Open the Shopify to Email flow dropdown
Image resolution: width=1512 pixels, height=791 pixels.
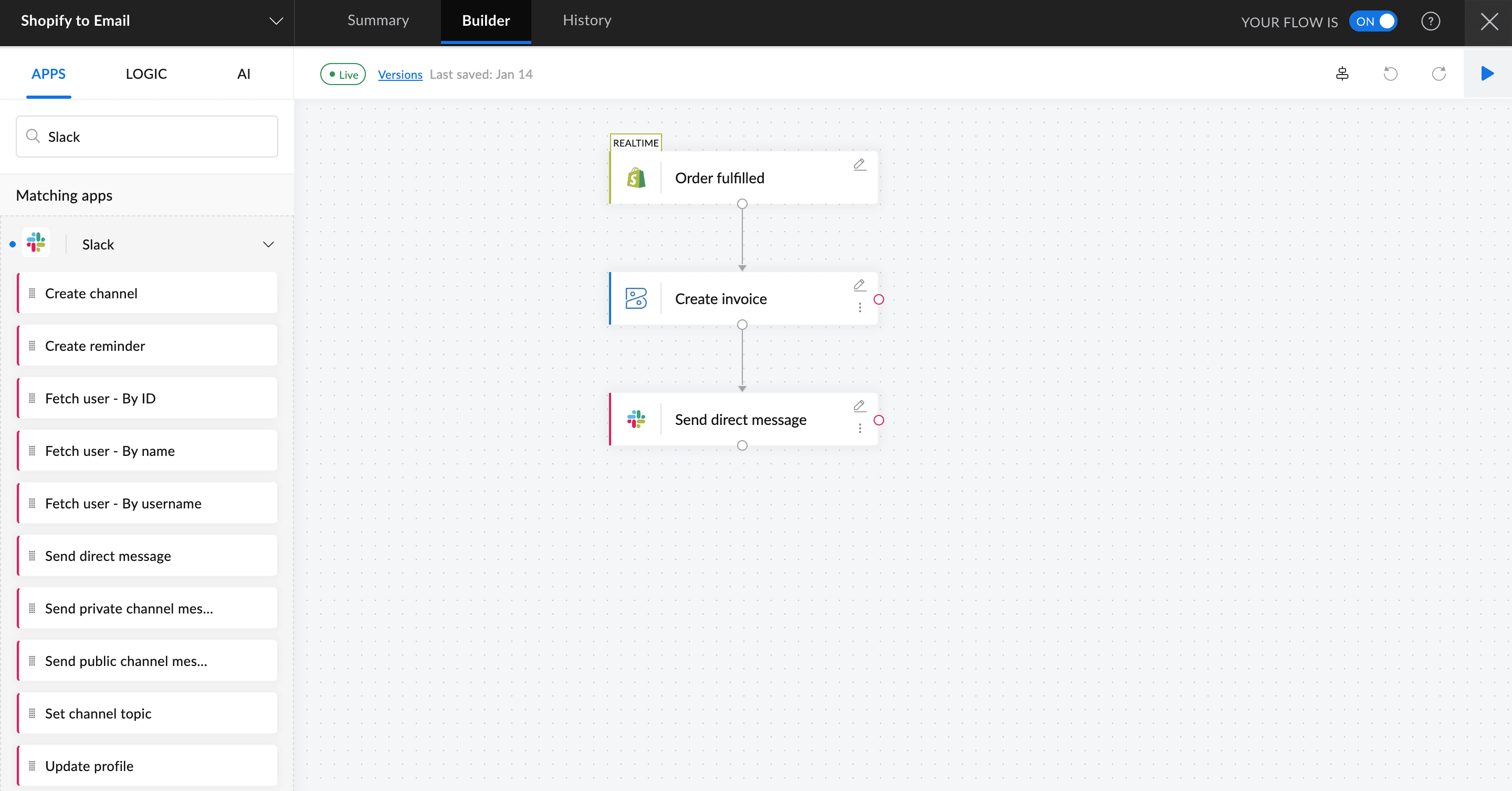tap(276, 21)
